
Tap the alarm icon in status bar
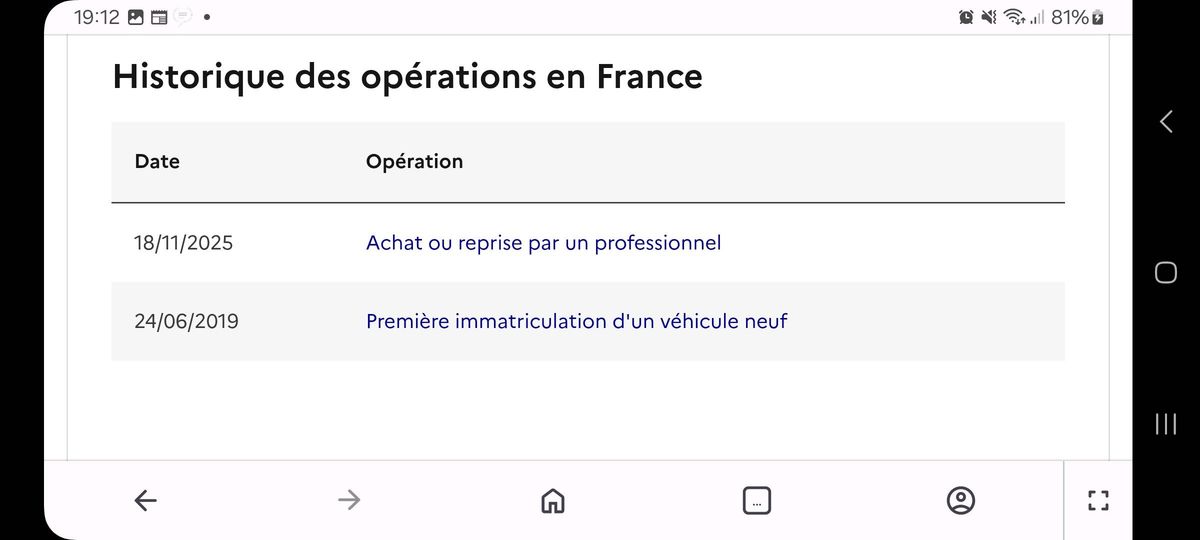pyautogui.click(x=966, y=17)
